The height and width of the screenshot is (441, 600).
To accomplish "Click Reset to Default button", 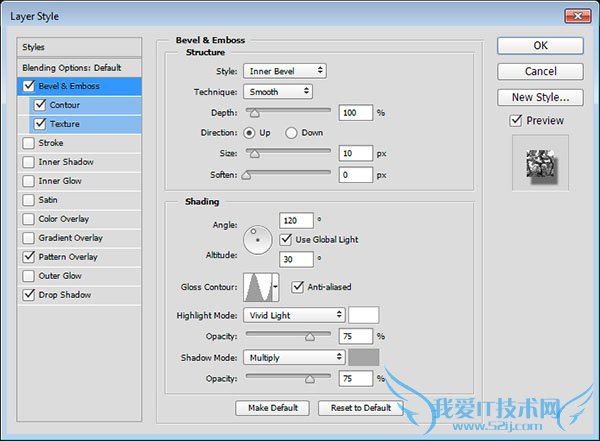I will [361, 408].
